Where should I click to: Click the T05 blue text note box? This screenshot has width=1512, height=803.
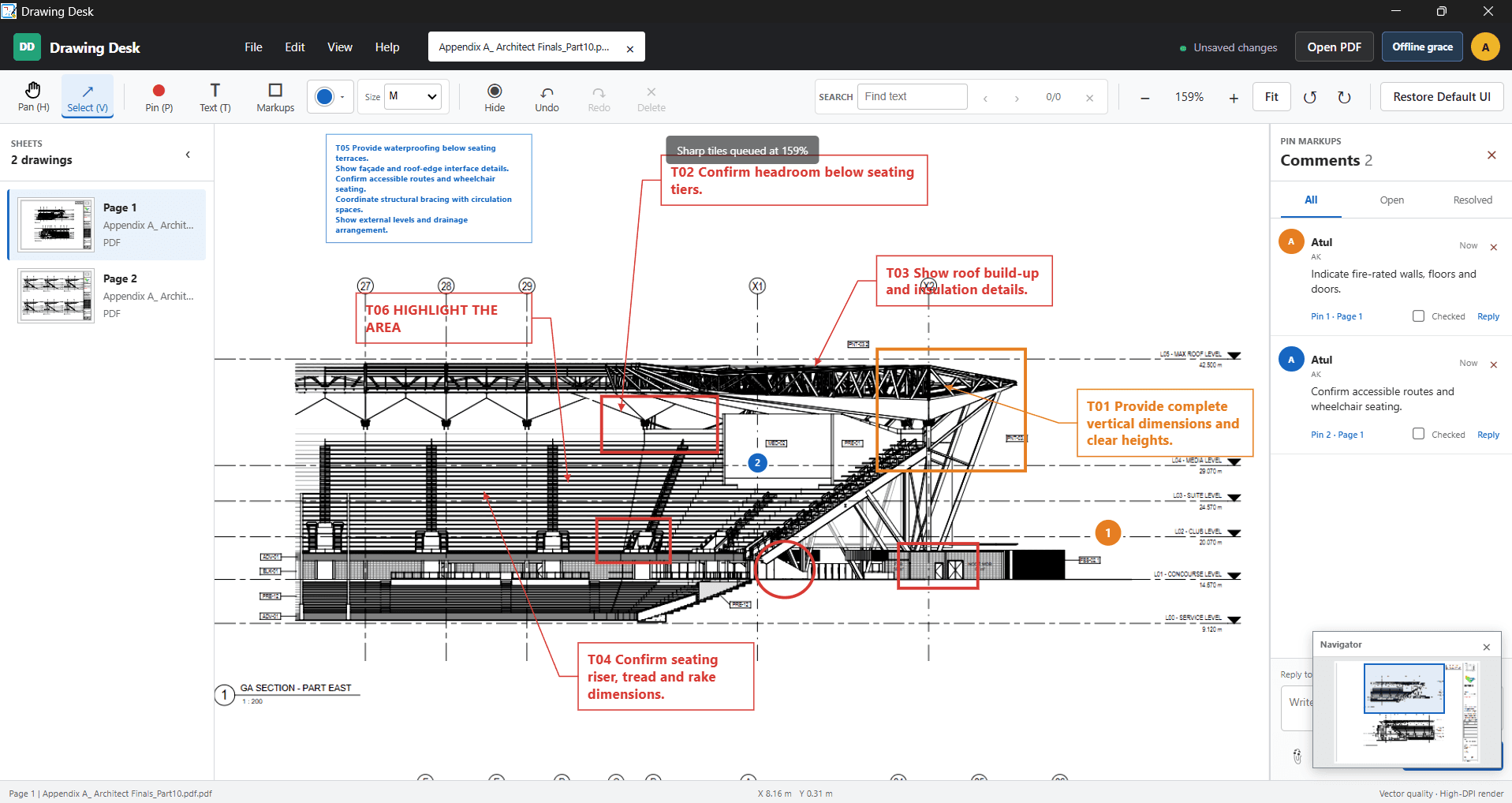(x=429, y=189)
